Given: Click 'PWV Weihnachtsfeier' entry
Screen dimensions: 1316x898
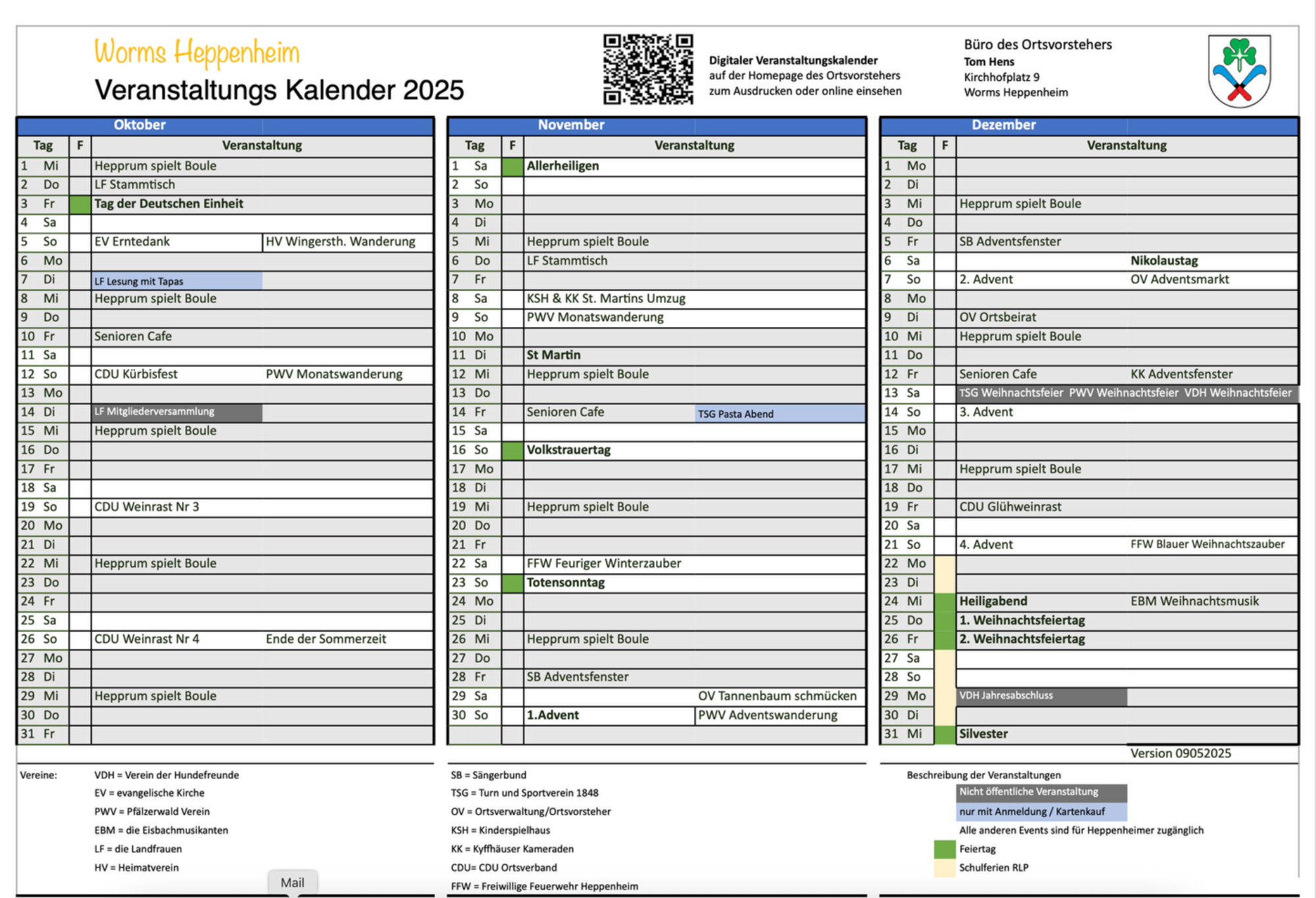Looking at the screenshot, I should [1123, 393].
